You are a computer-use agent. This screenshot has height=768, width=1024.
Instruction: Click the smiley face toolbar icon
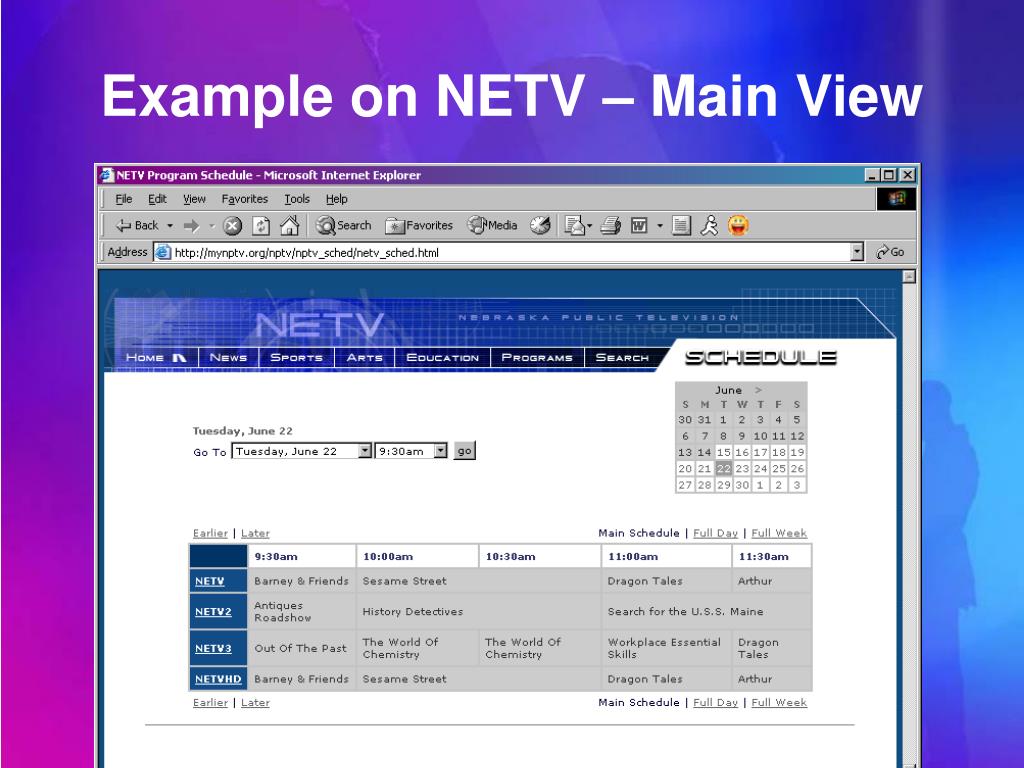pyautogui.click(x=738, y=226)
